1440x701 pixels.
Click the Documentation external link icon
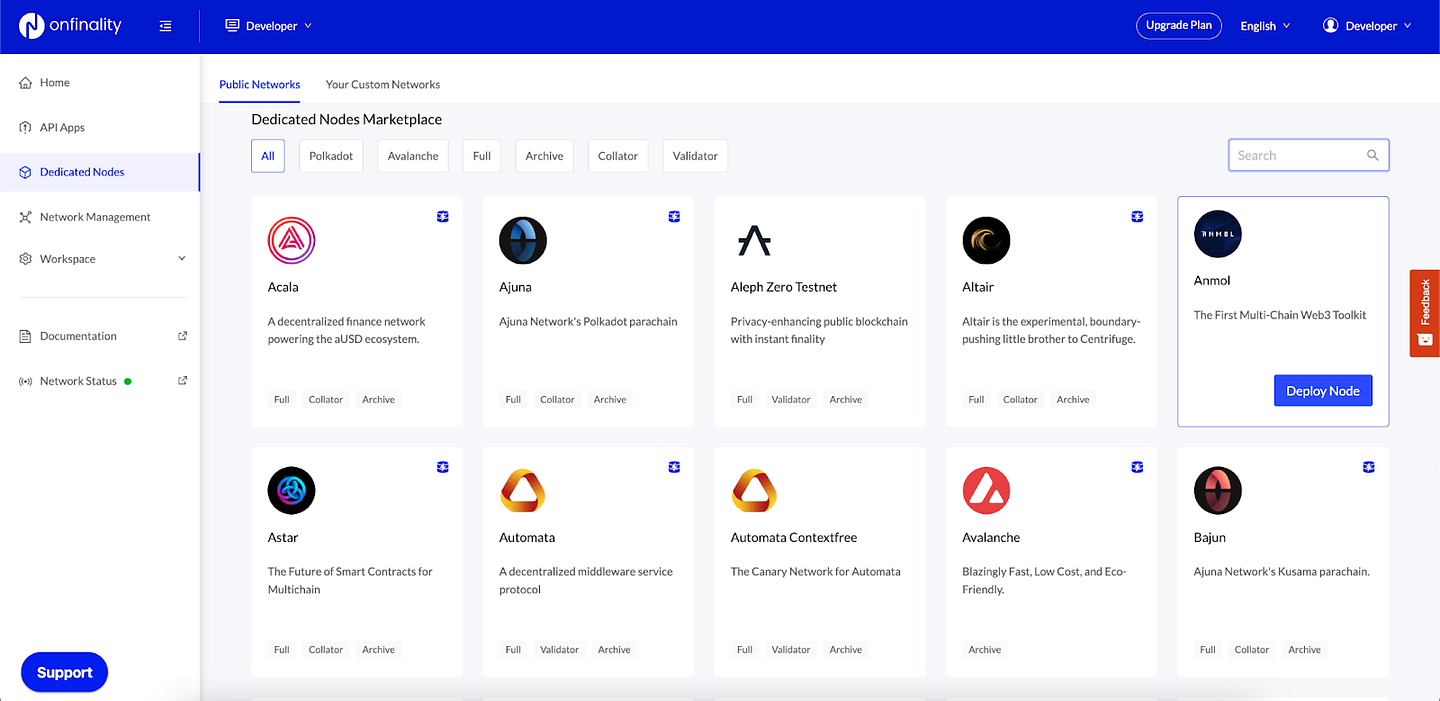click(182, 336)
